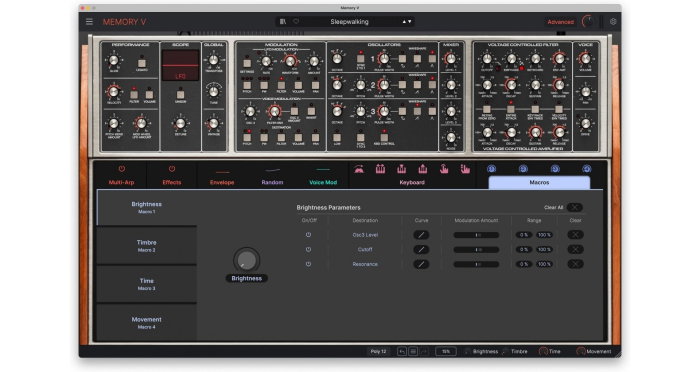Viewport: 700px width, 372px height.
Task: Click the fourth macro knob icon above Macros
Action: (587, 169)
